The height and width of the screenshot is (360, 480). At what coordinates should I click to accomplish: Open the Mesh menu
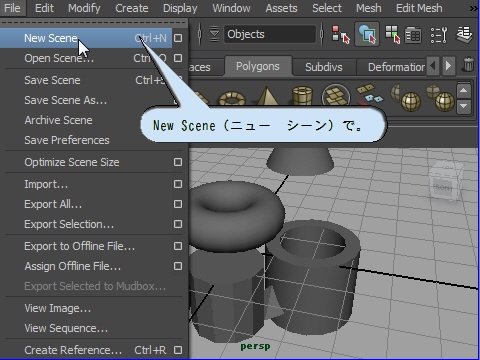click(368, 8)
